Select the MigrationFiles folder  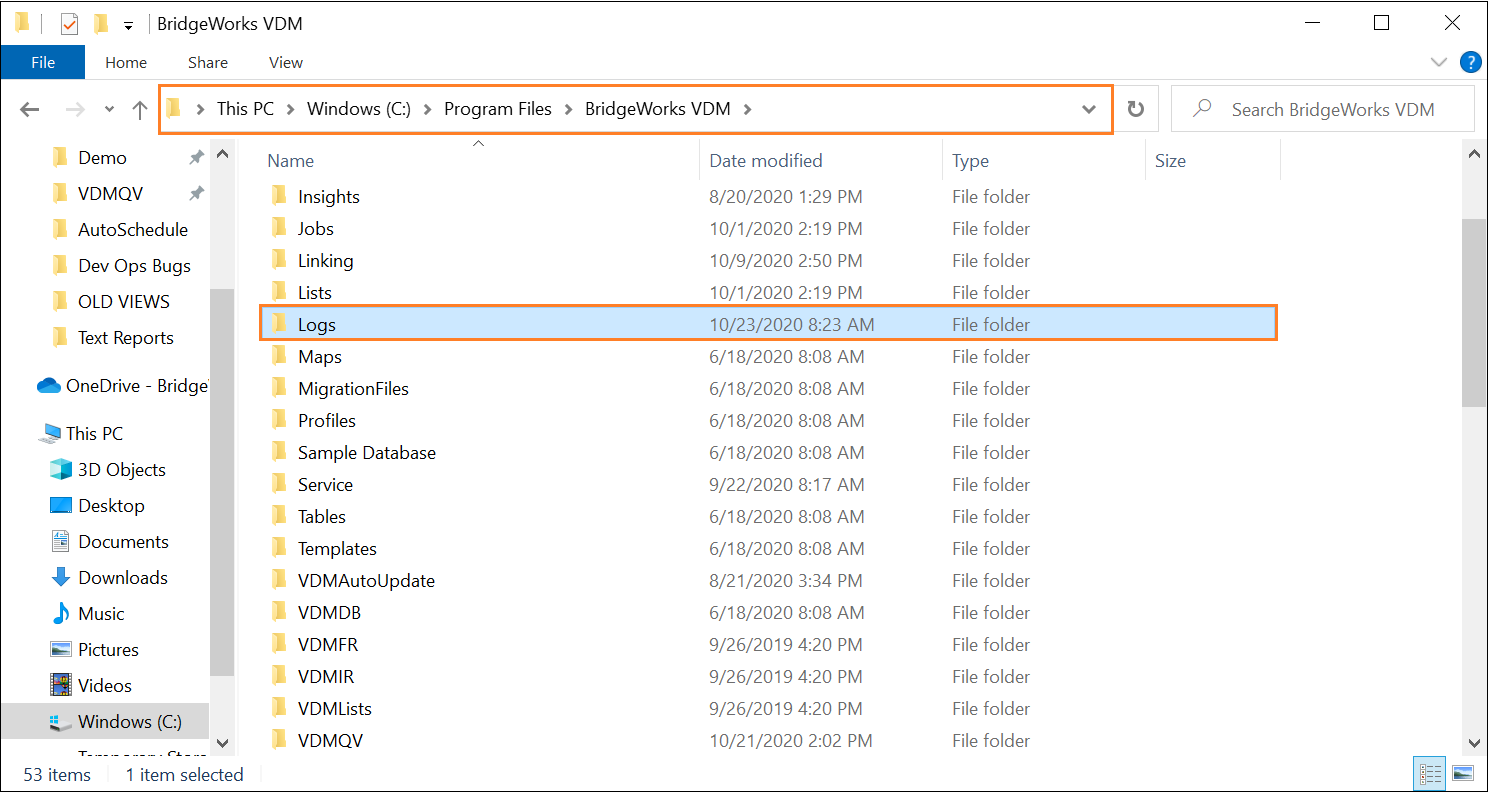(x=353, y=389)
